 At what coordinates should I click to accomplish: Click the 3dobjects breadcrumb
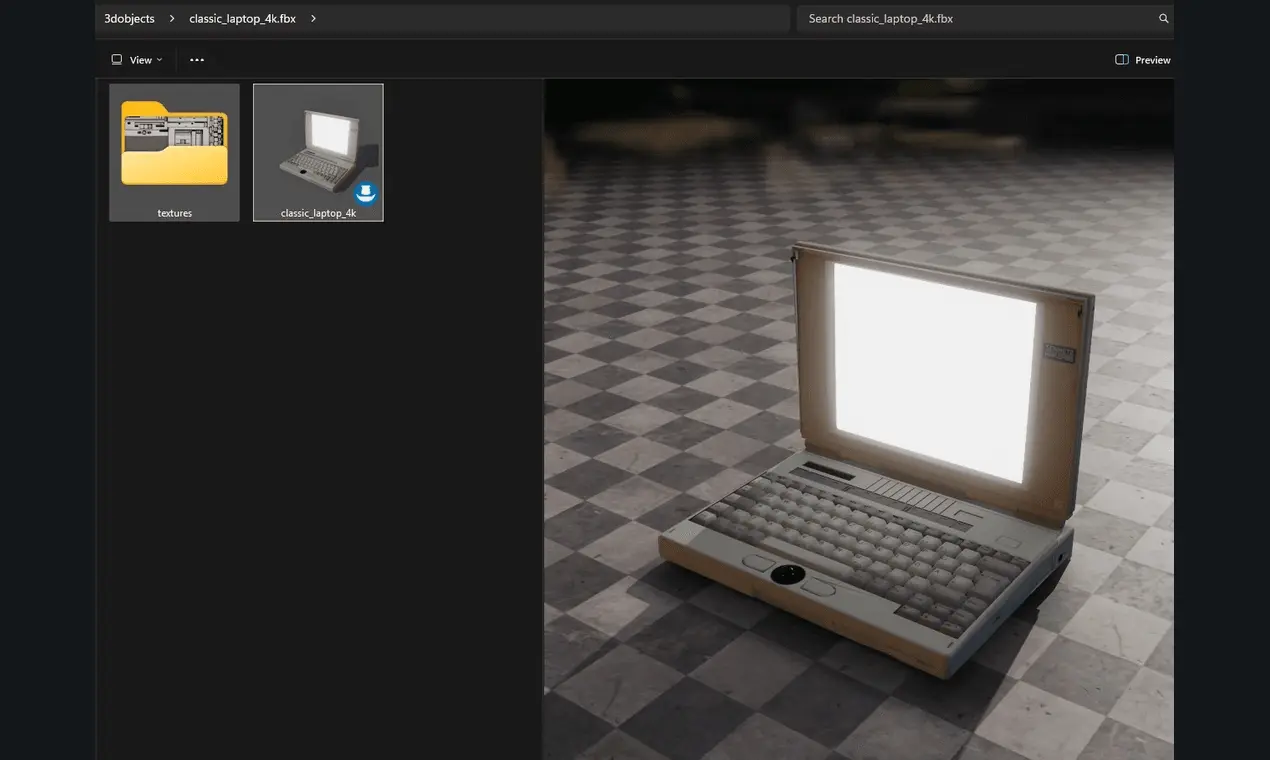coord(129,19)
